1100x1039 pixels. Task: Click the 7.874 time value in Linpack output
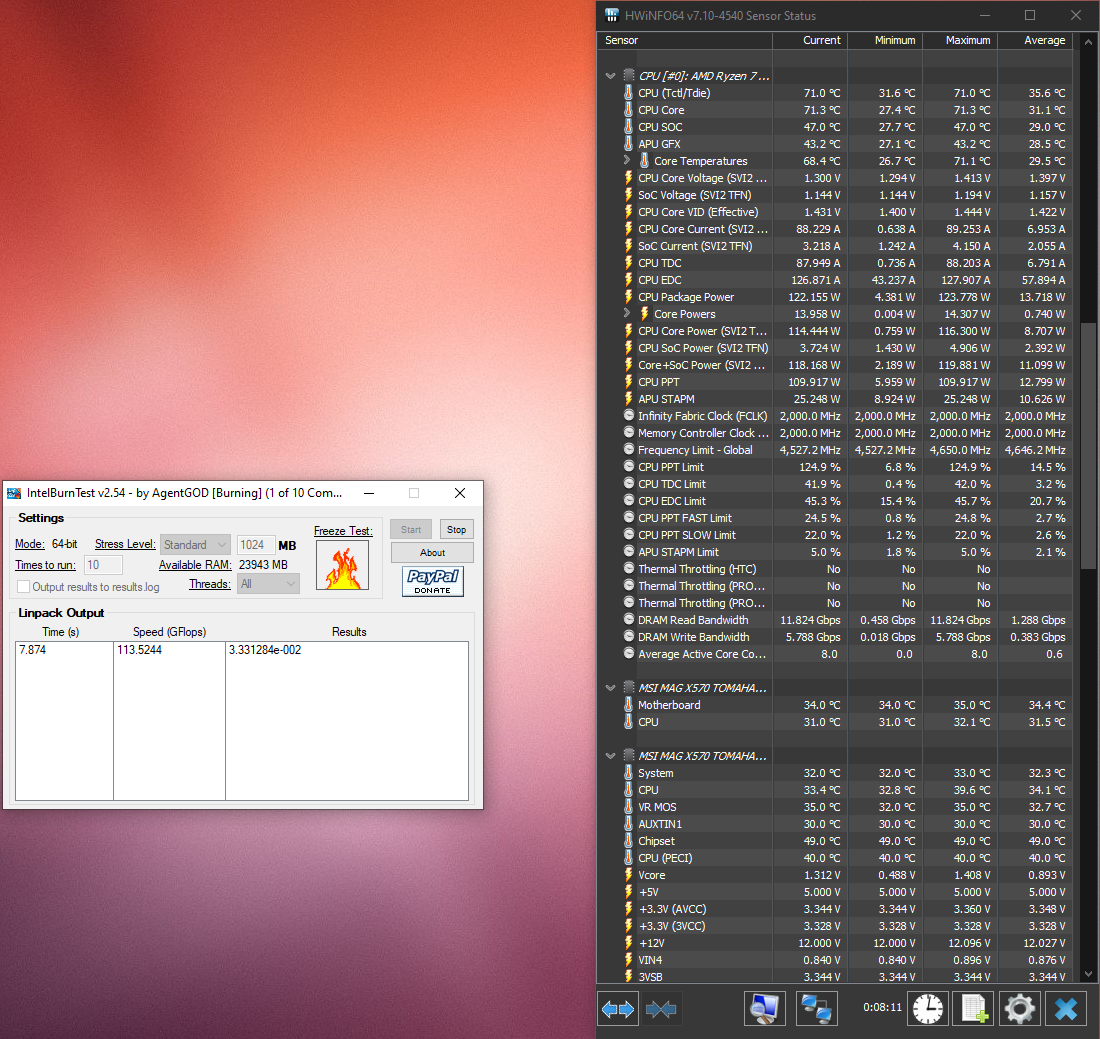32,650
